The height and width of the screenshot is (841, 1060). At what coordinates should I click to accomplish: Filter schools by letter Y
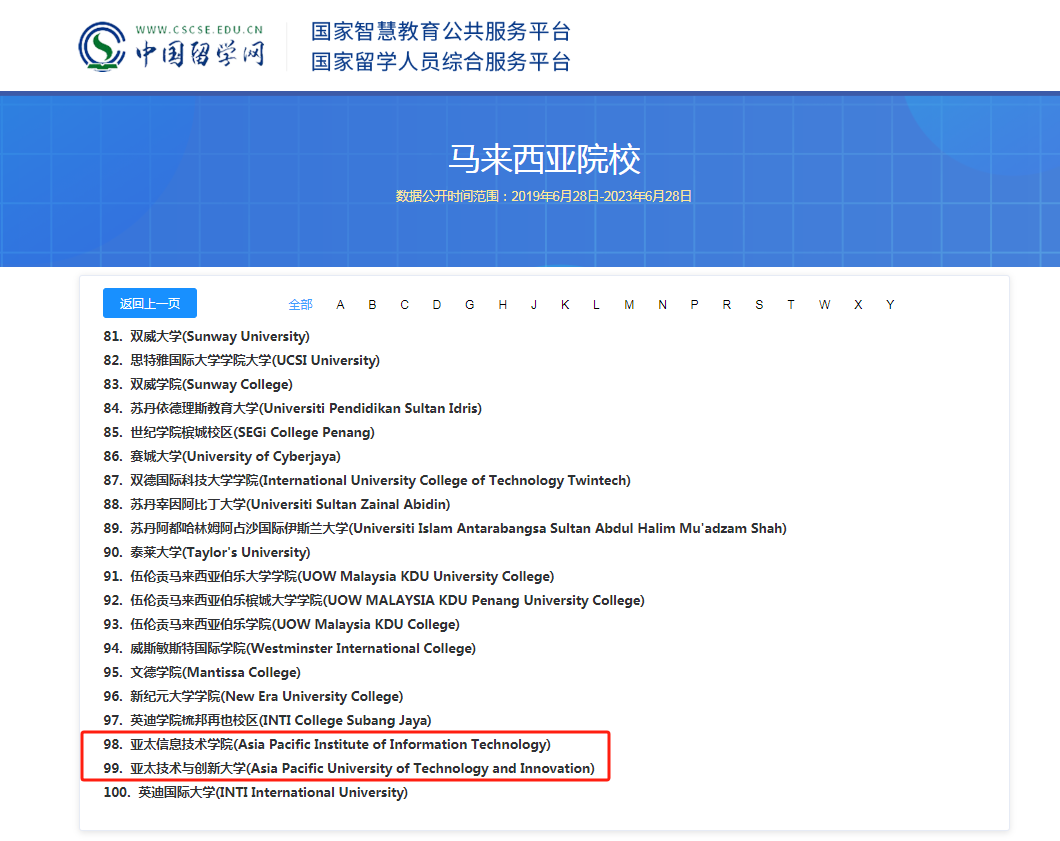pos(890,305)
